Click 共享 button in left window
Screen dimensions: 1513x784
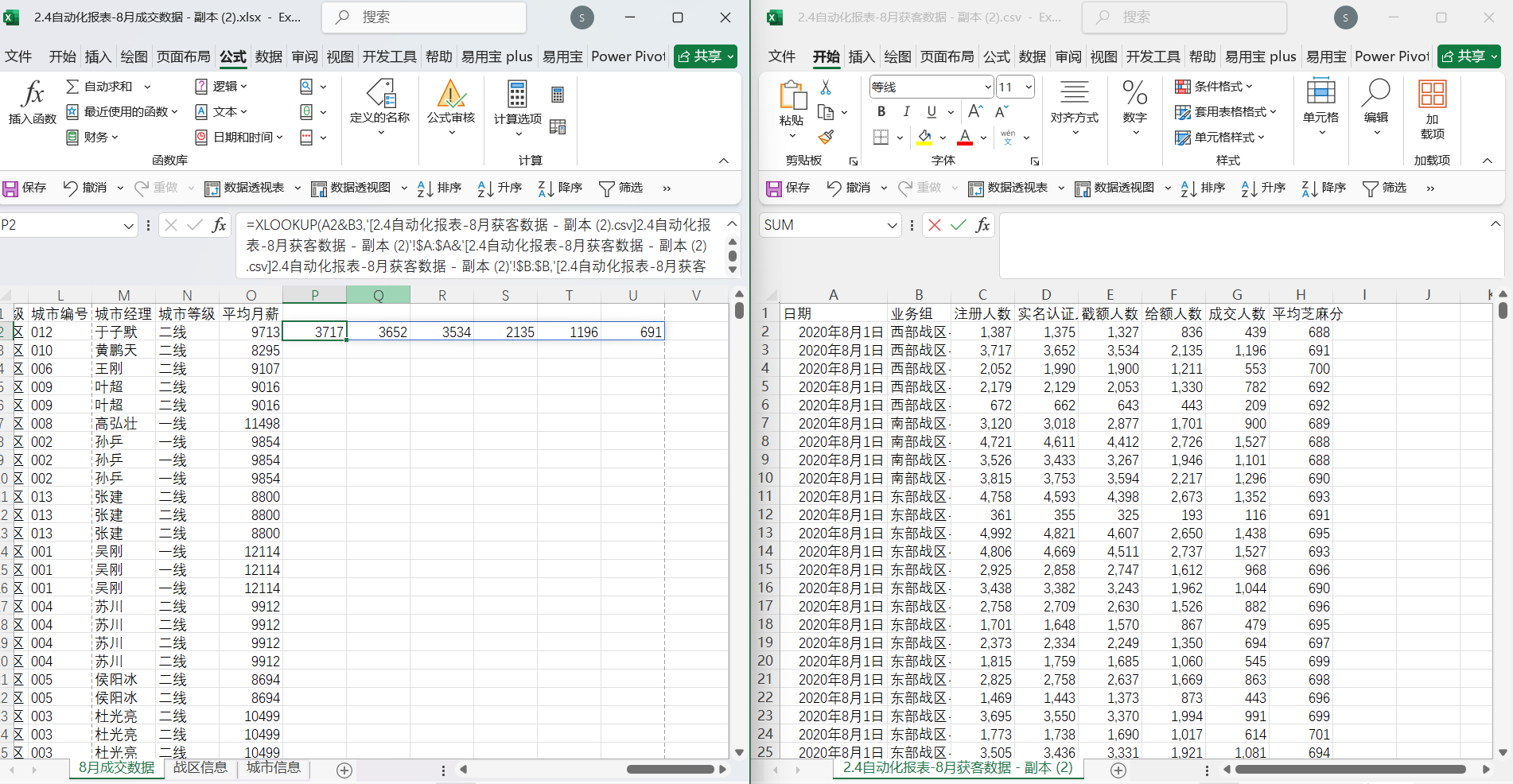click(706, 56)
